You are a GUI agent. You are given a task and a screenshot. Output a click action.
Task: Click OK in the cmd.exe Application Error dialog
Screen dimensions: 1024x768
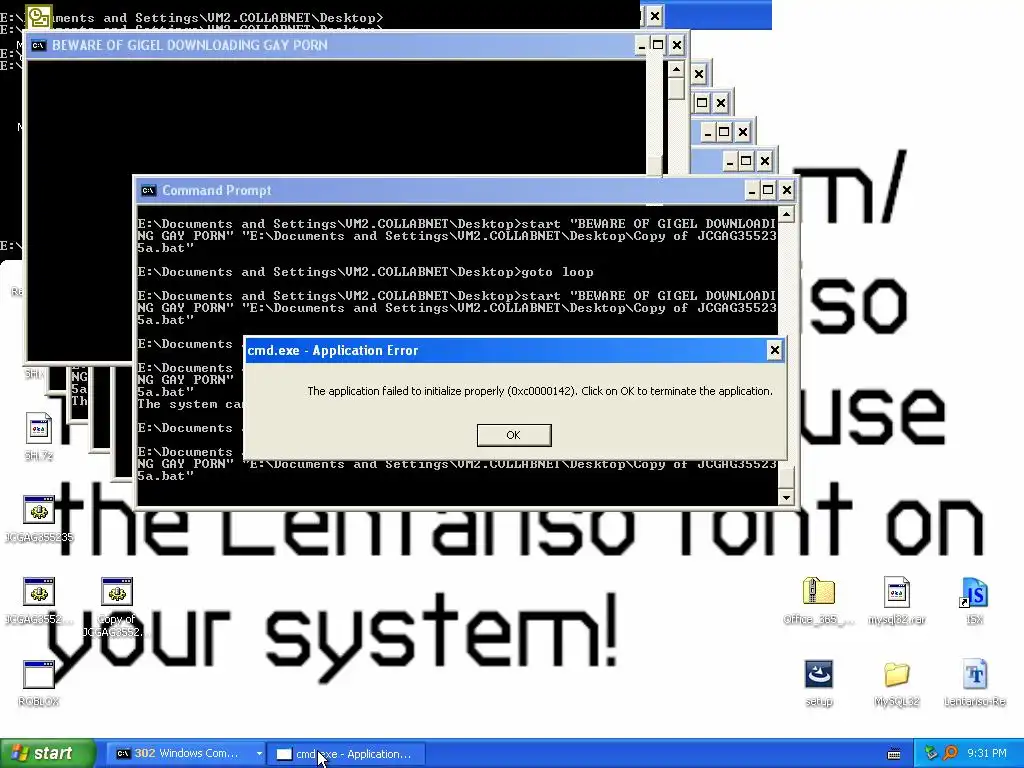tap(514, 435)
